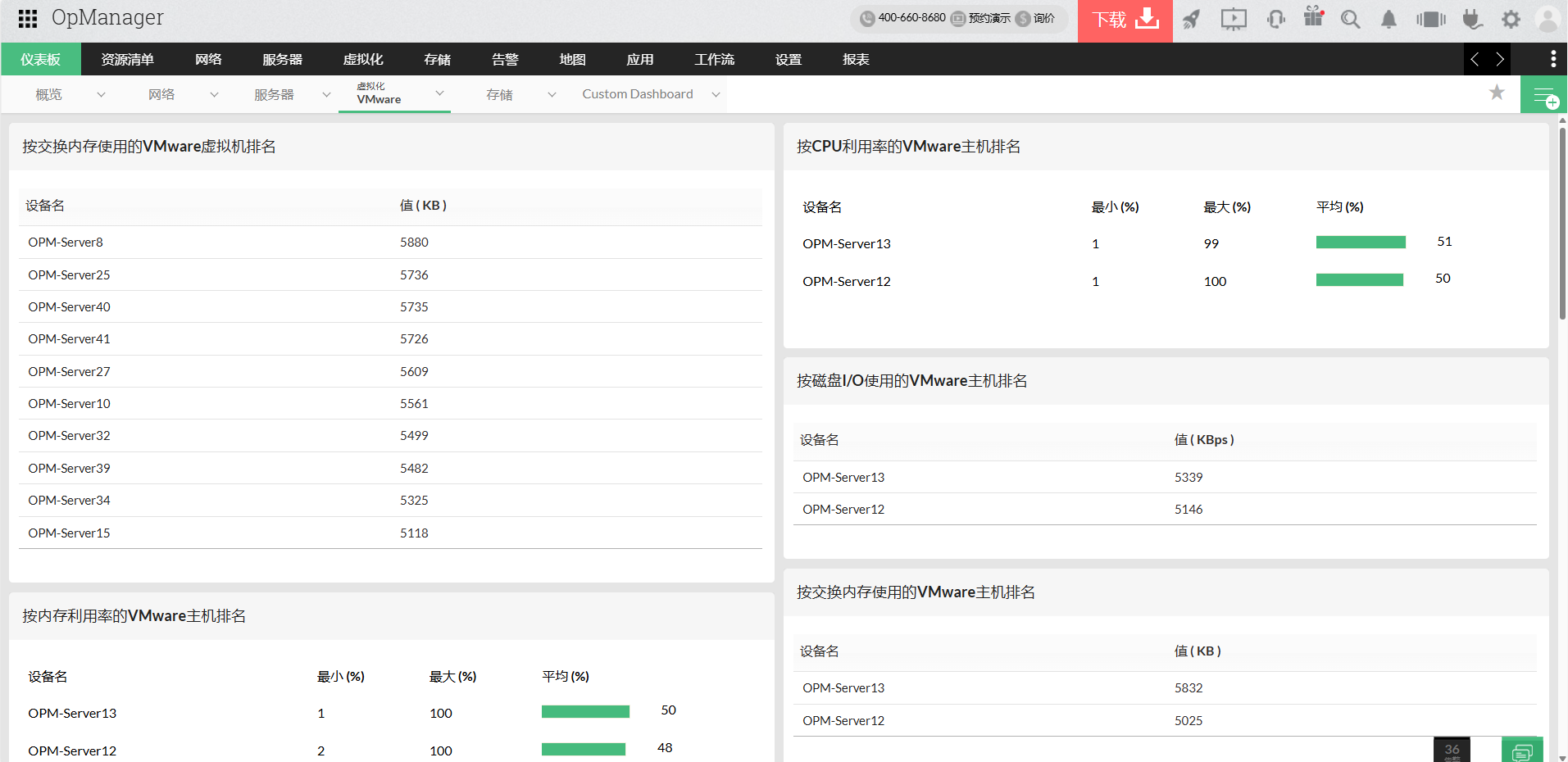The image size is (1568, 762).
Task: Open the power plug icon
Action: click(1473, 19)
